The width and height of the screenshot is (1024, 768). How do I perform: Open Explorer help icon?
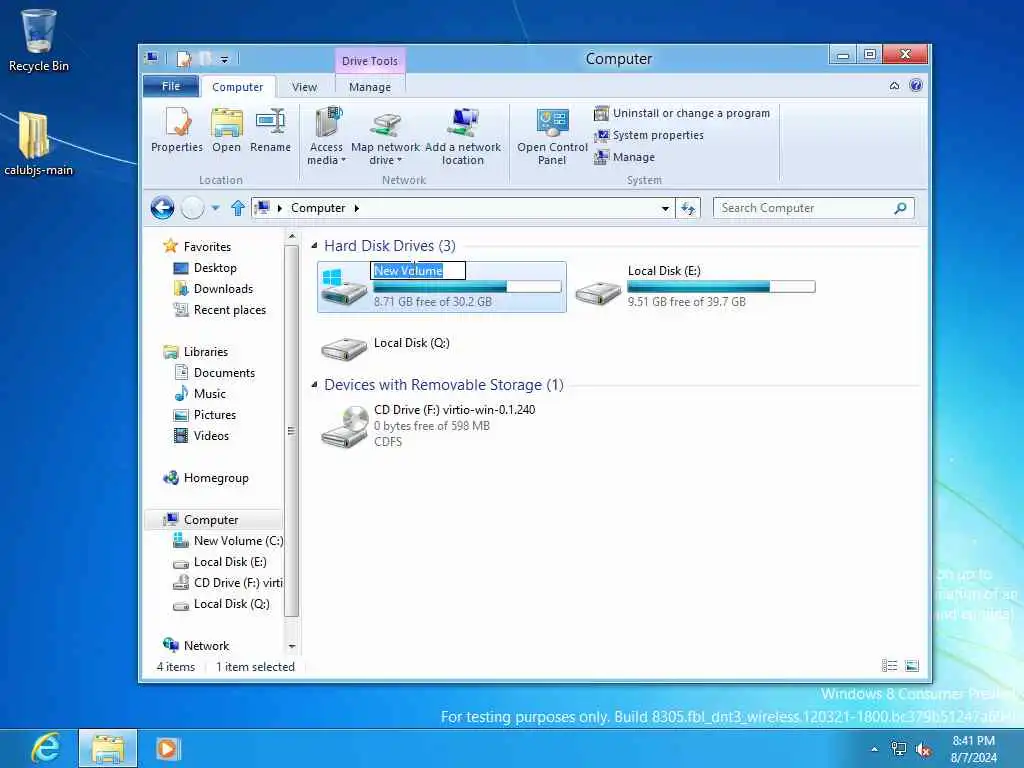[x=916, y=85]
